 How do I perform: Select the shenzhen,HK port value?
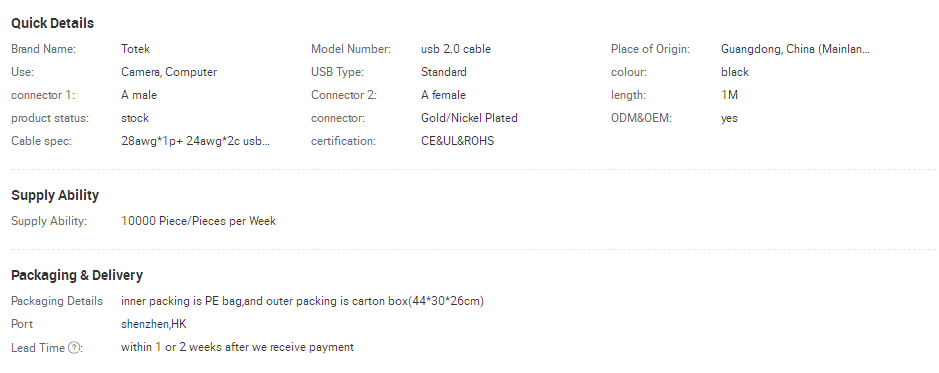153,325
